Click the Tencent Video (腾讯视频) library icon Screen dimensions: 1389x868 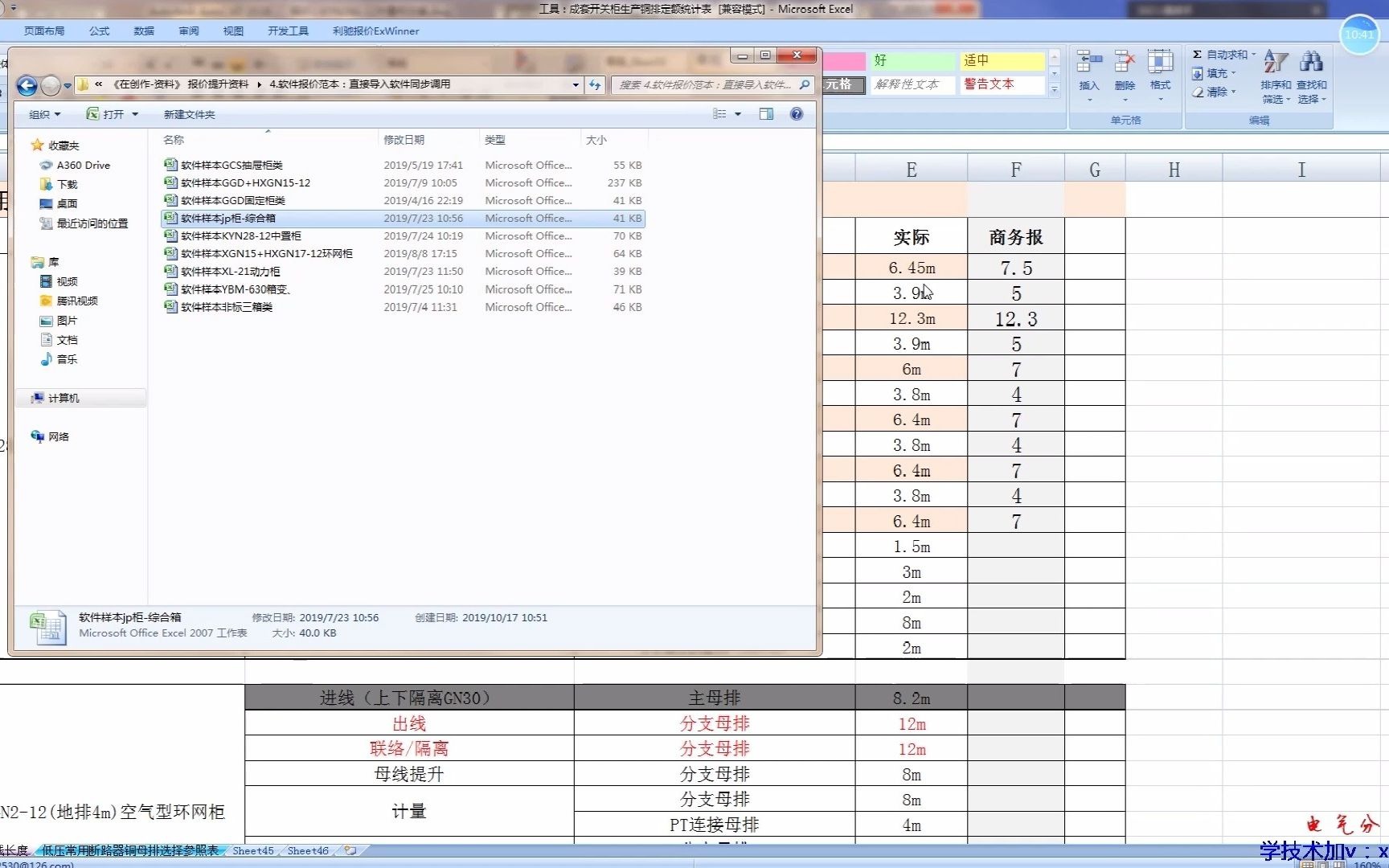click(x=47, y=301)
